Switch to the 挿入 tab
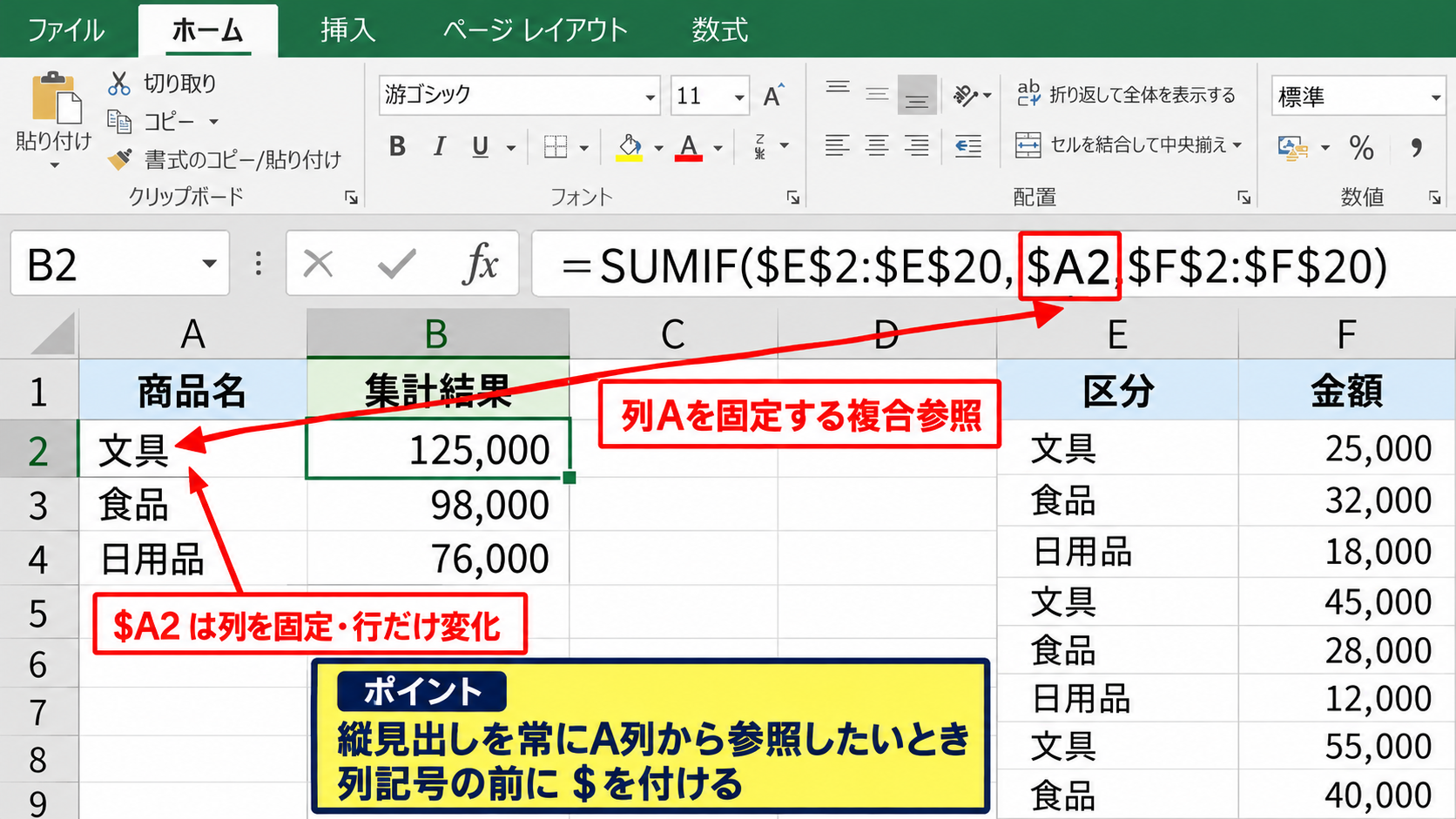This screenshot has width=1456, height=819. point(347,30)
